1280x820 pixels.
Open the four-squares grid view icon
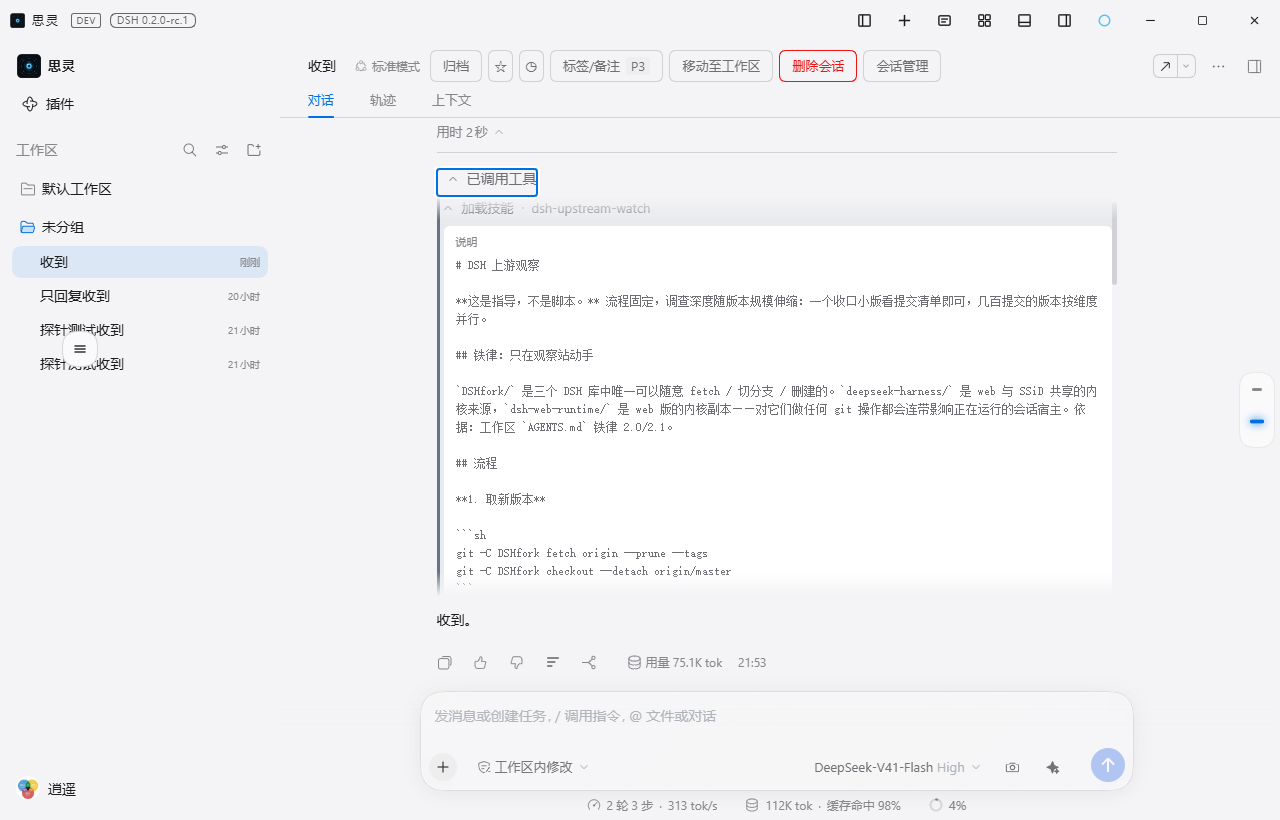[985, 20]
